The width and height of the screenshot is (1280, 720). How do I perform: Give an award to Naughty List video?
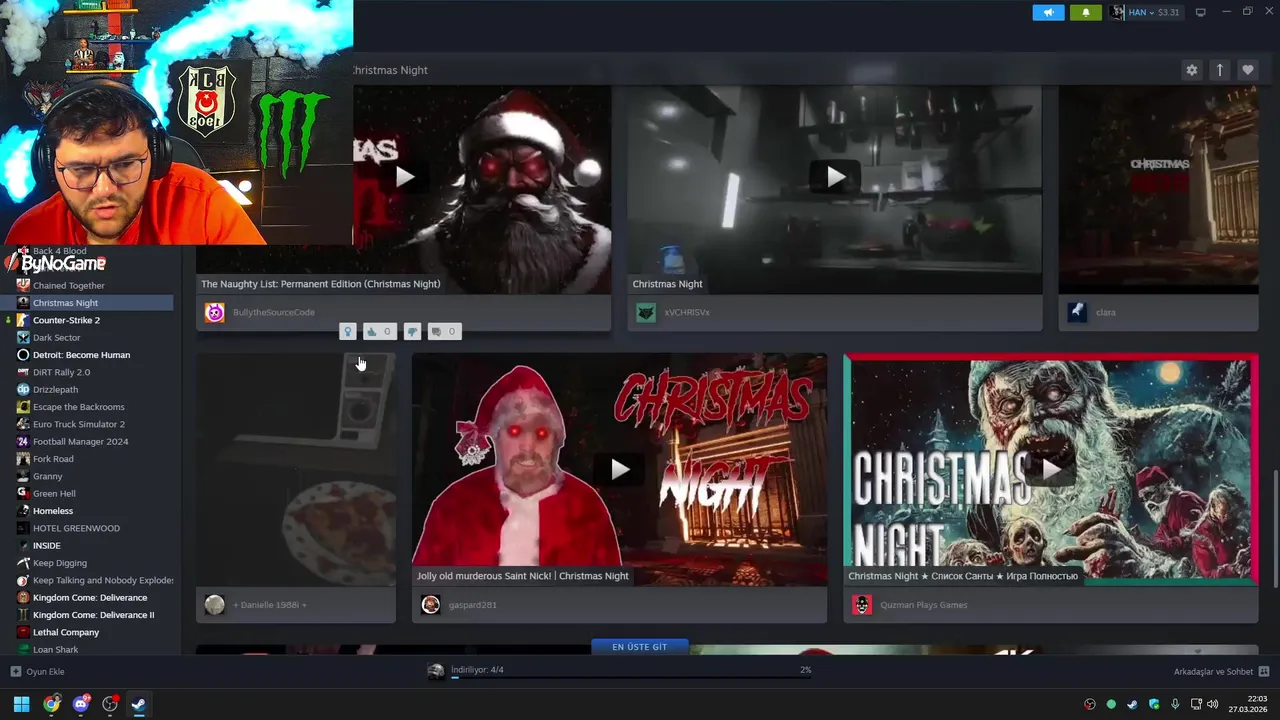click(x=348, y=332)
